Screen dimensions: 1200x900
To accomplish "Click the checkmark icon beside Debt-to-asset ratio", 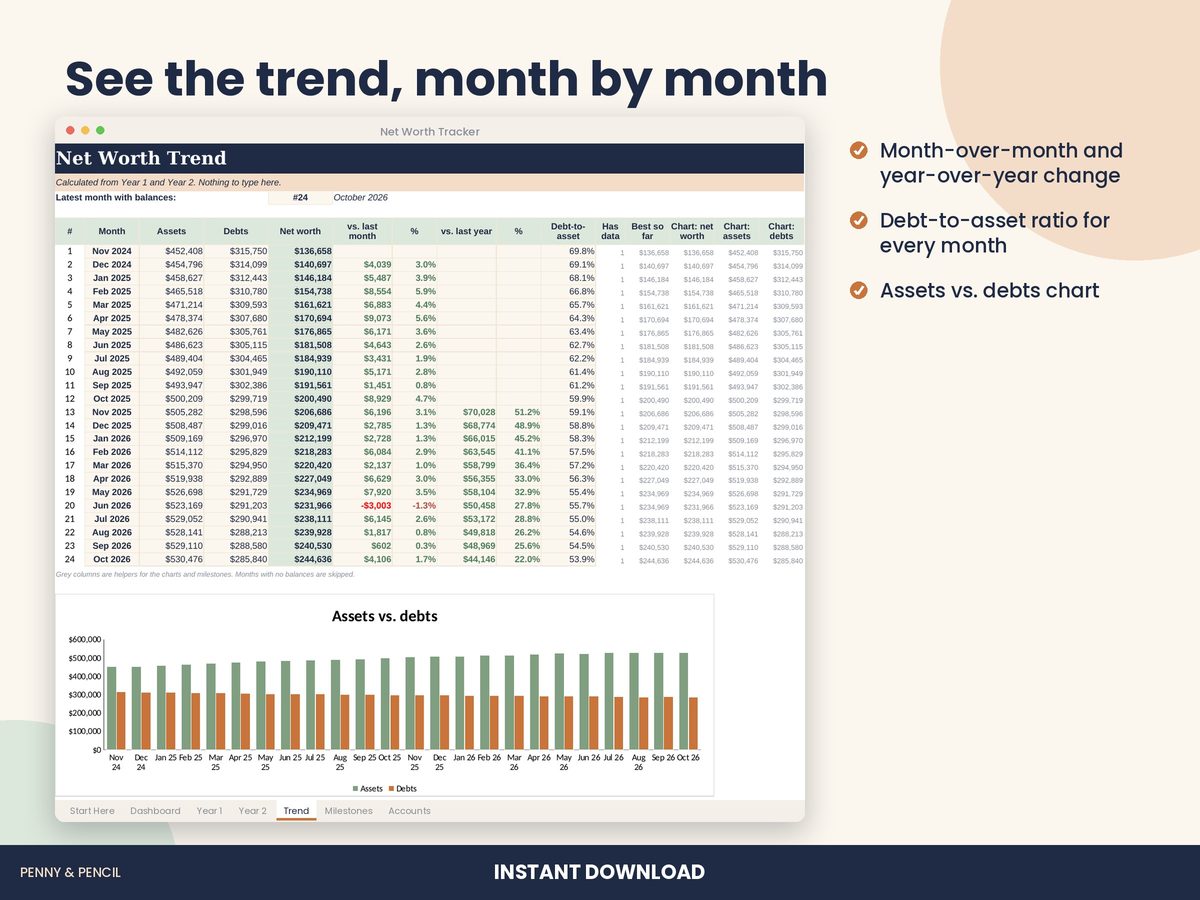I will tap(858, 221).
